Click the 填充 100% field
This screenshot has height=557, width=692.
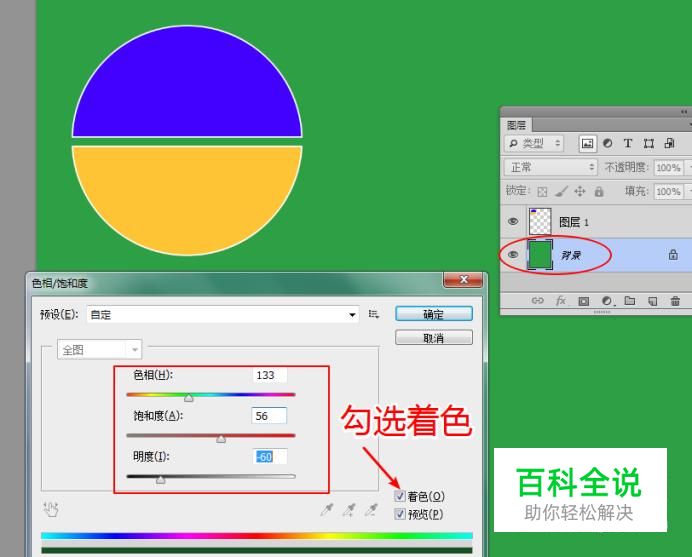(x=669, y=192)
